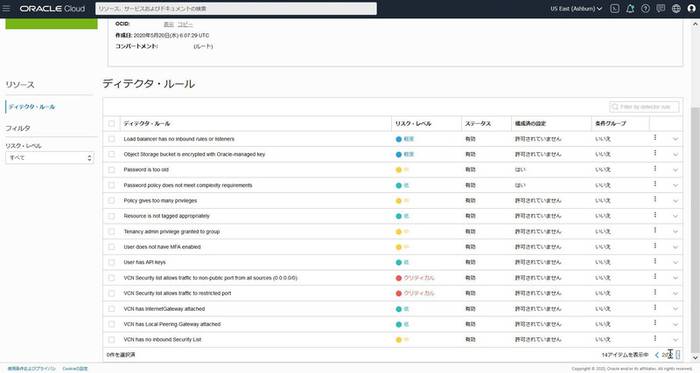Open actions menu for User MFA rule
Image resolution: width=700 pixels, height=373 pixels.
click(x=655, y=246)
